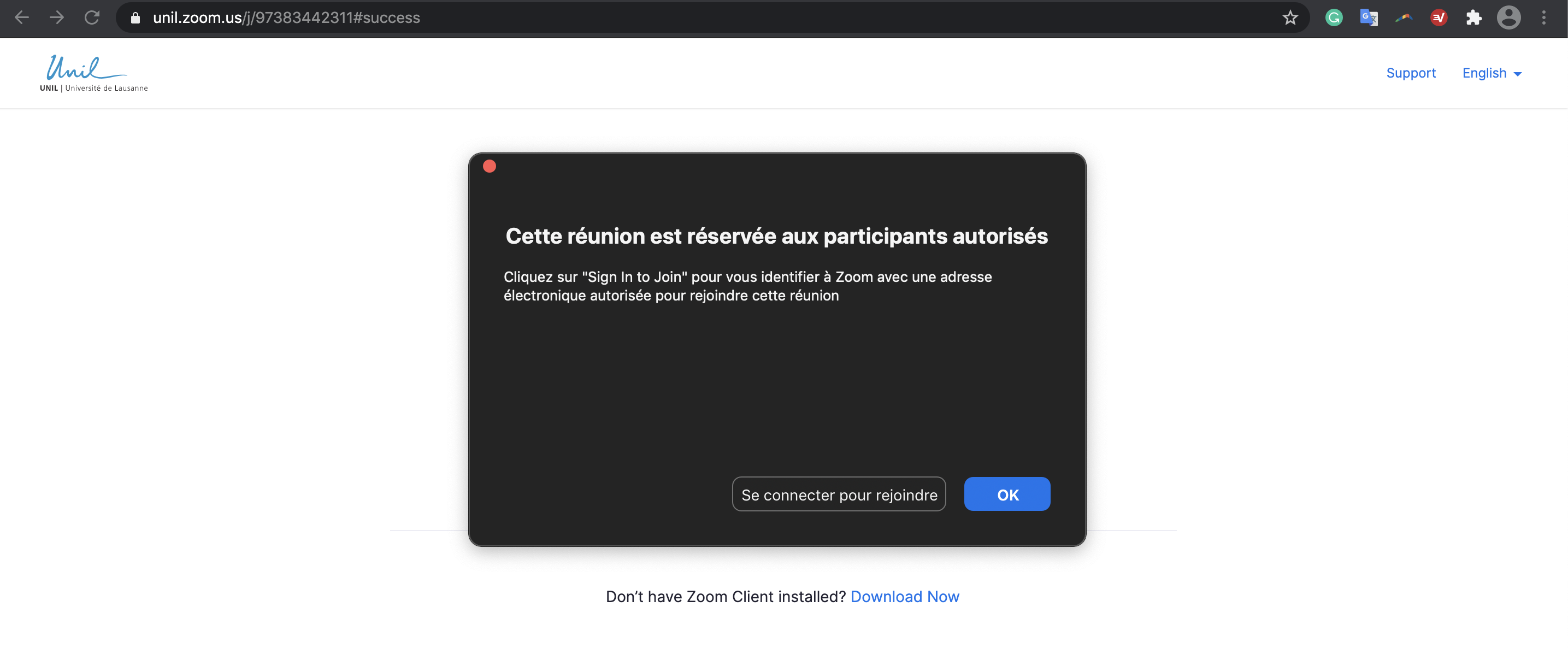
Task: Click the Download Now link
Action: (x=905, y=596)
